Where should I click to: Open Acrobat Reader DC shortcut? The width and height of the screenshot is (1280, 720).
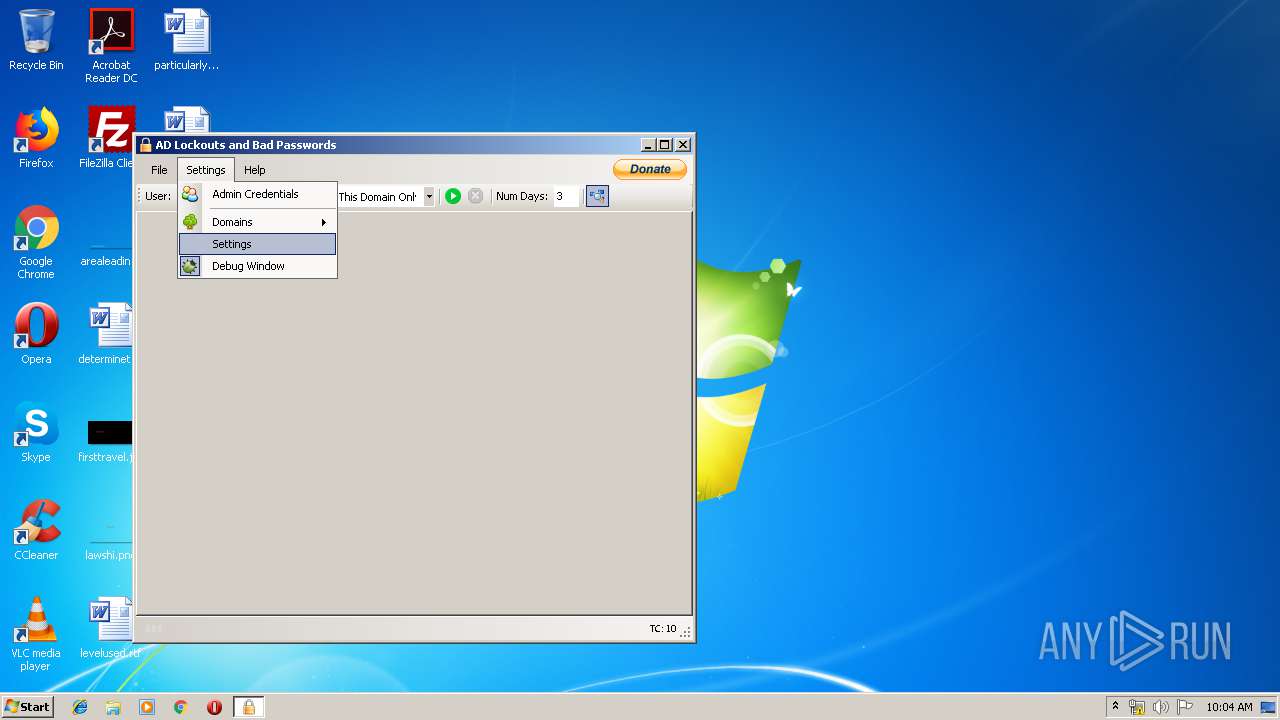(111, 46)
